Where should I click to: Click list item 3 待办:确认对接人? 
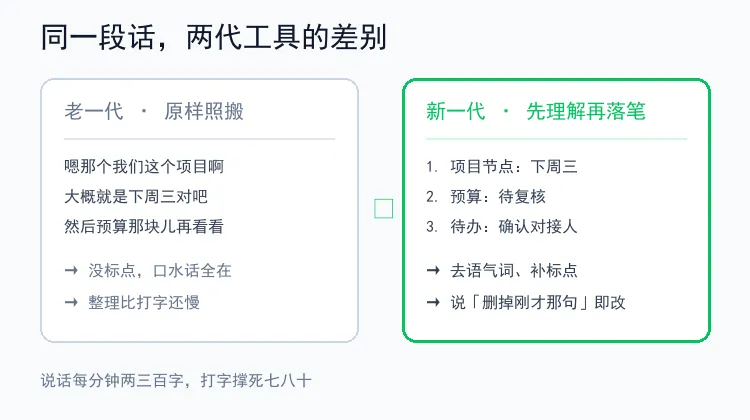tap(502, 227)
